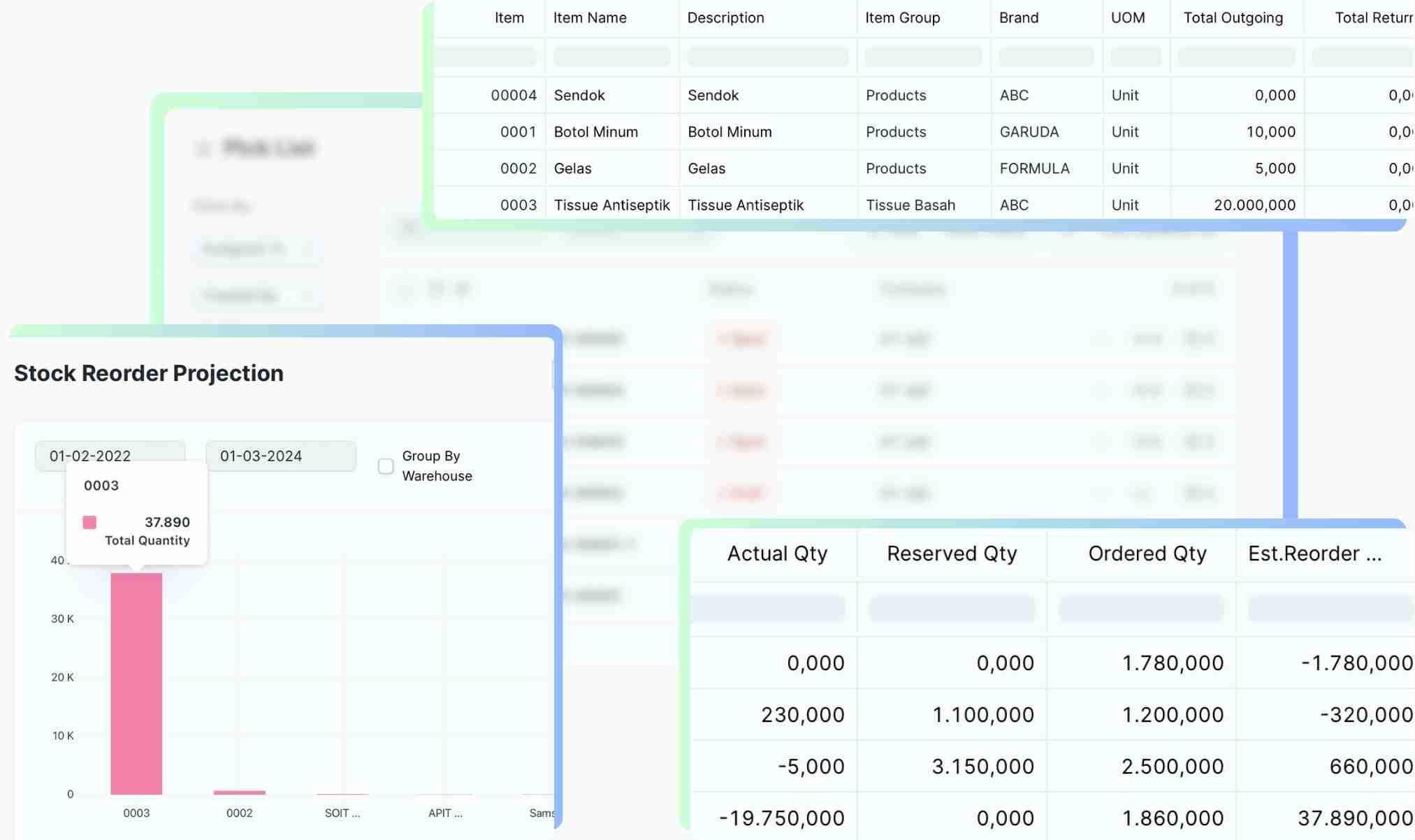
Task: Click the filter box under Ordered Qty
Action: 1140,608
